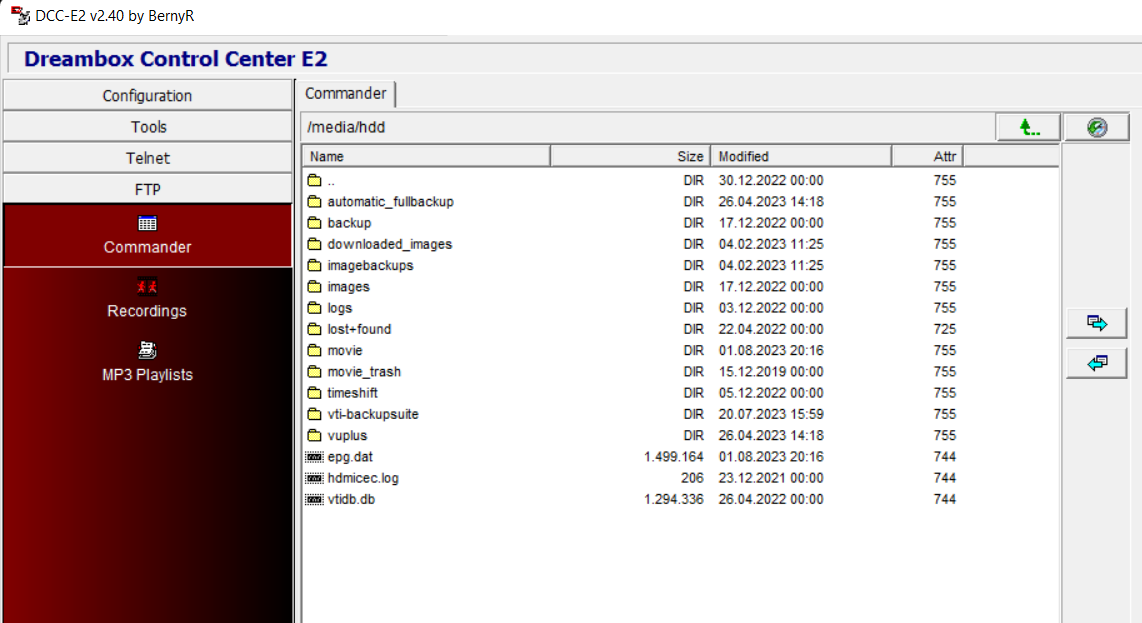Click the refresh globe icon button
The width and height of the screenshot is (1142, 623).
(1097, 127)
